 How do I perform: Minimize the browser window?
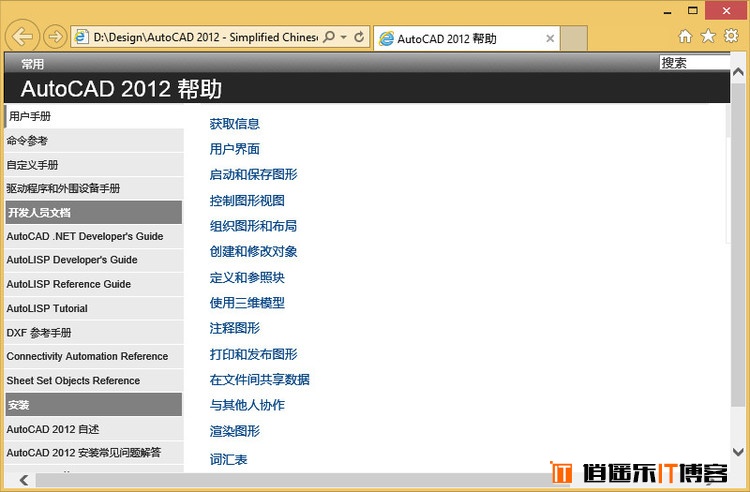point(668,11)
